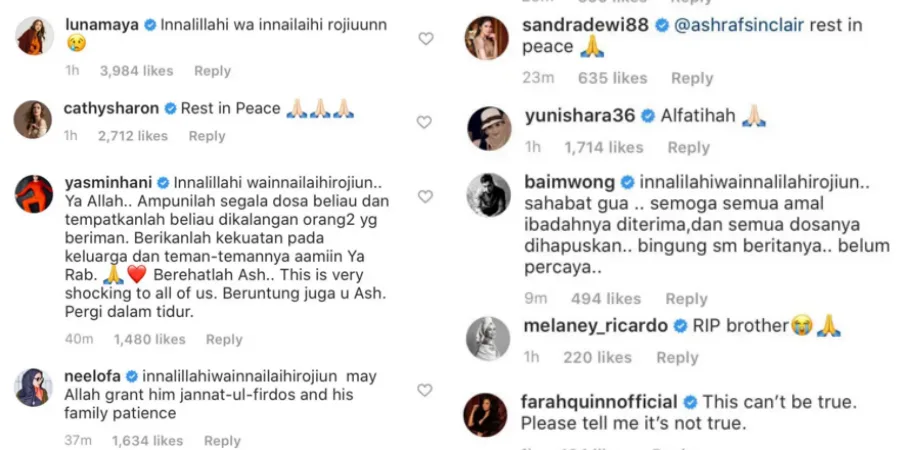The width and height of the screenshot is (900, 450).
Task: Open the yunishara36 username link
Action: (x=580, y=116)
